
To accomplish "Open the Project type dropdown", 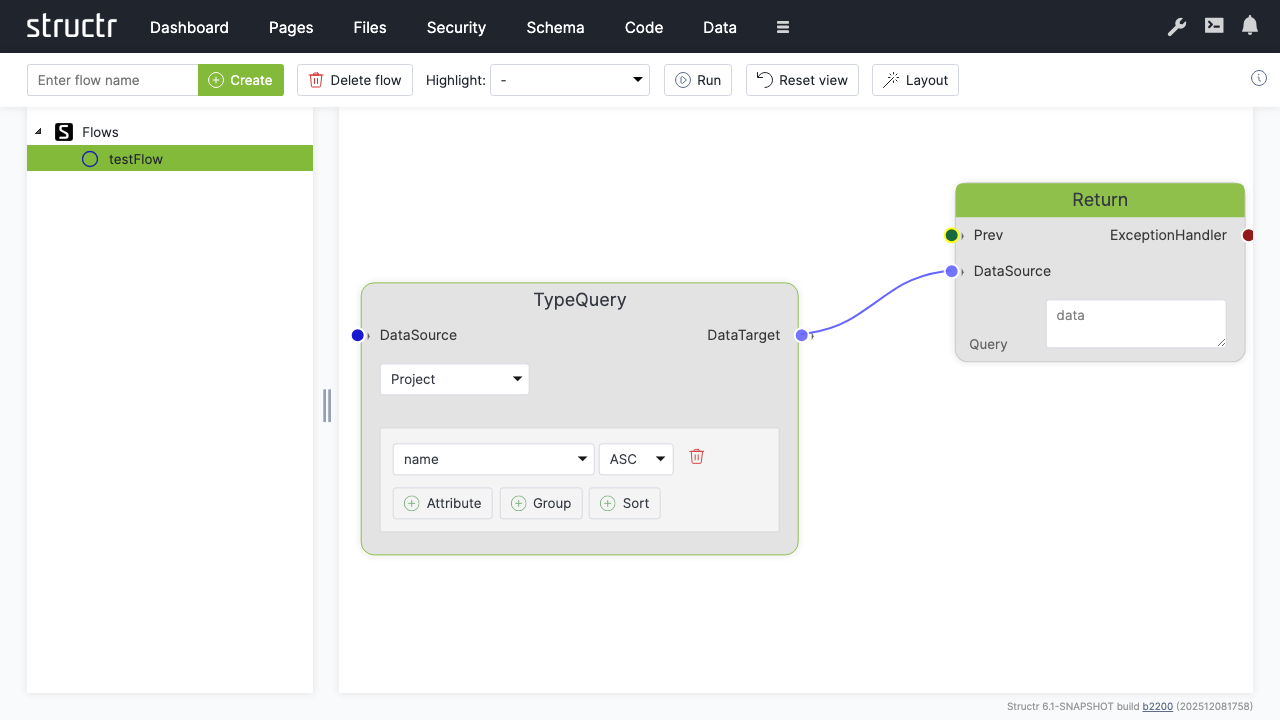I will click(455, 379).
